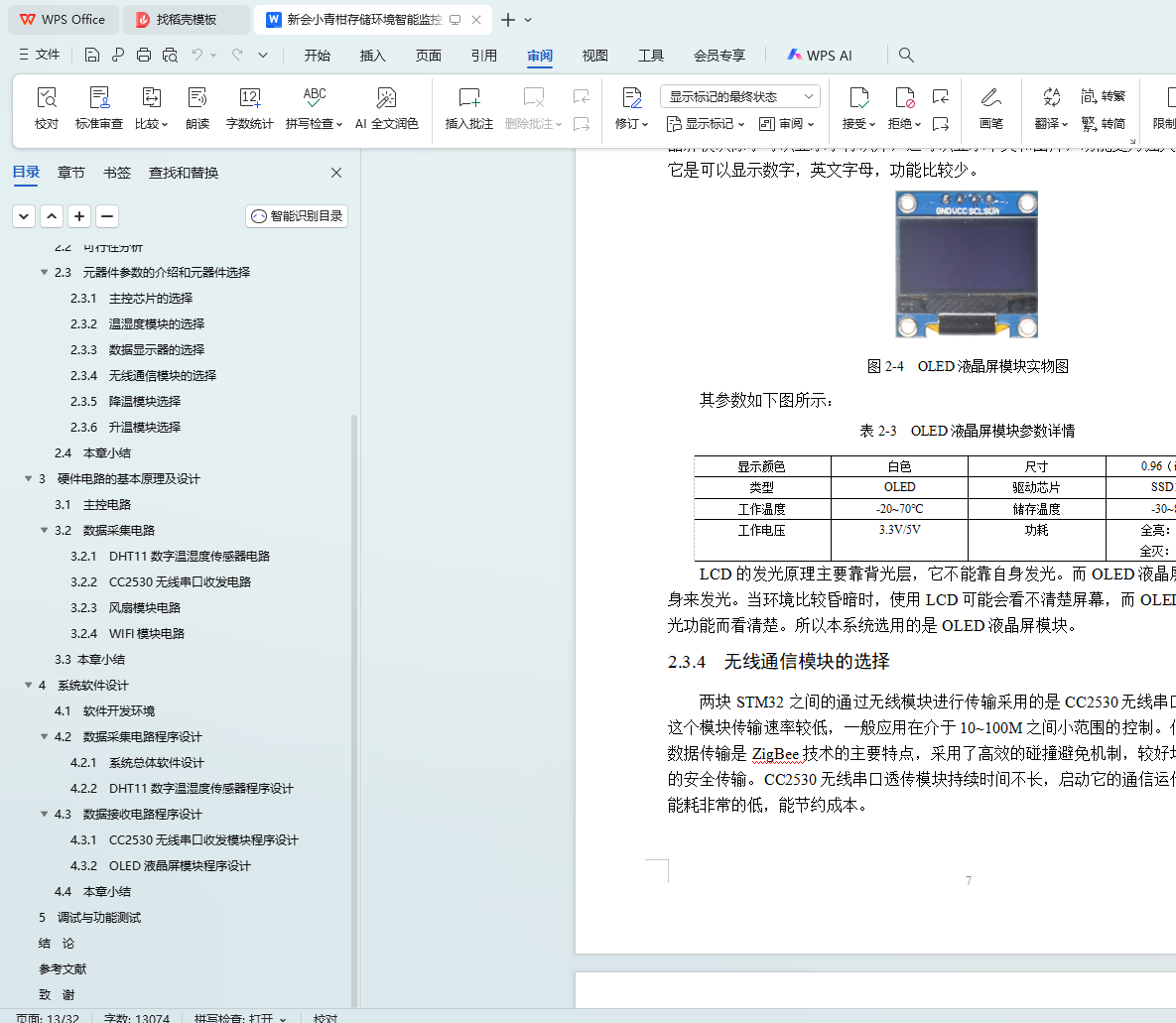1176x1023 pixels.
Task: Click the OLED module image in document
Action: (x=967, y=264)
